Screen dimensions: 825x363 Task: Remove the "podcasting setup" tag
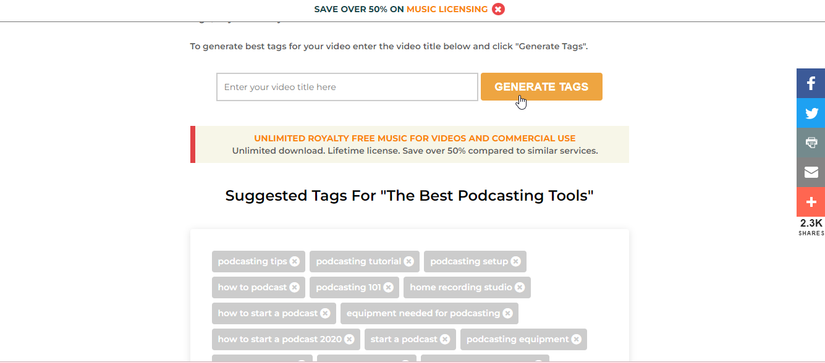click(516, 261)
